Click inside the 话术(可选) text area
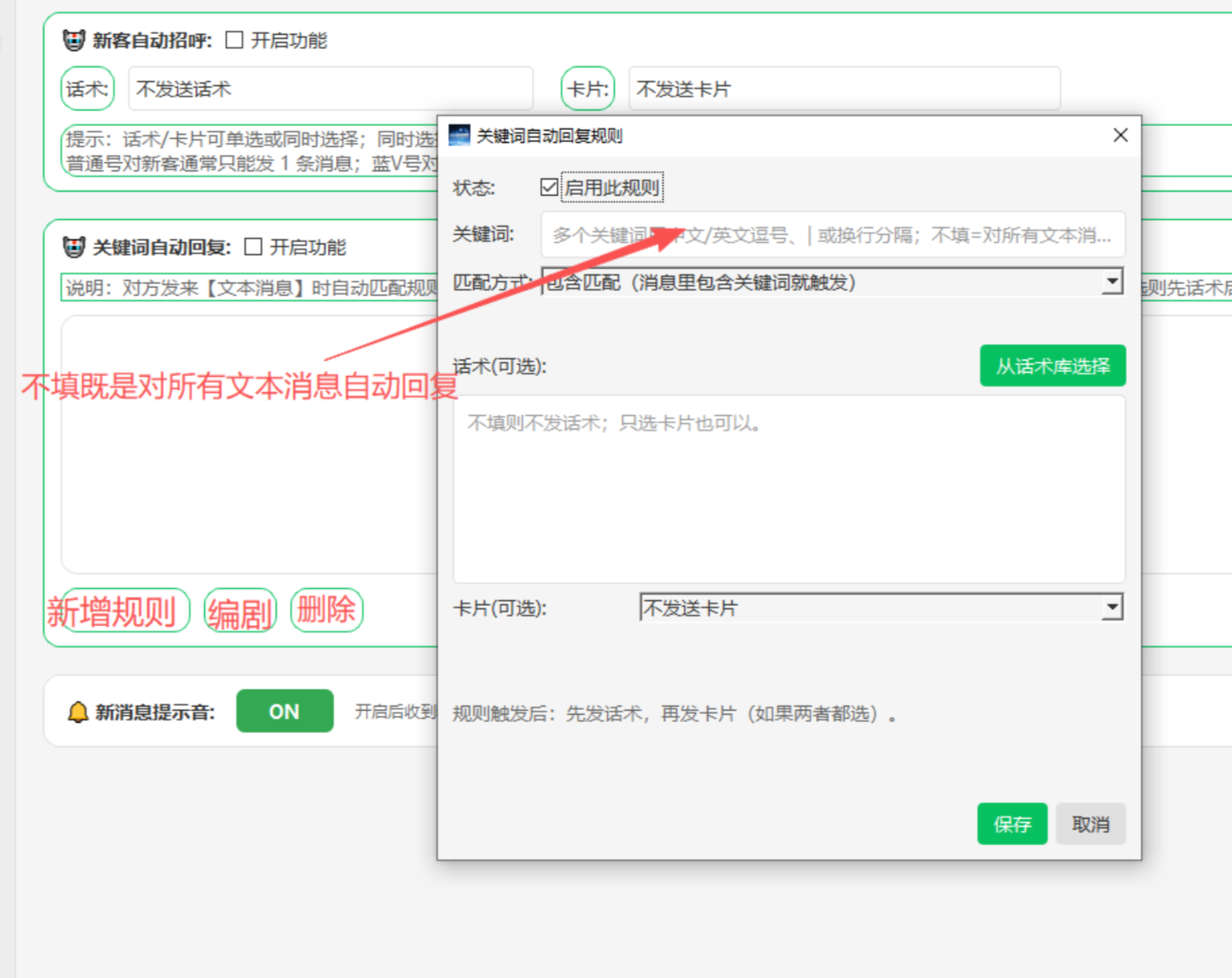Image resolution: width=1232 pixels, height=978 pixels. [x=788, y=489]
